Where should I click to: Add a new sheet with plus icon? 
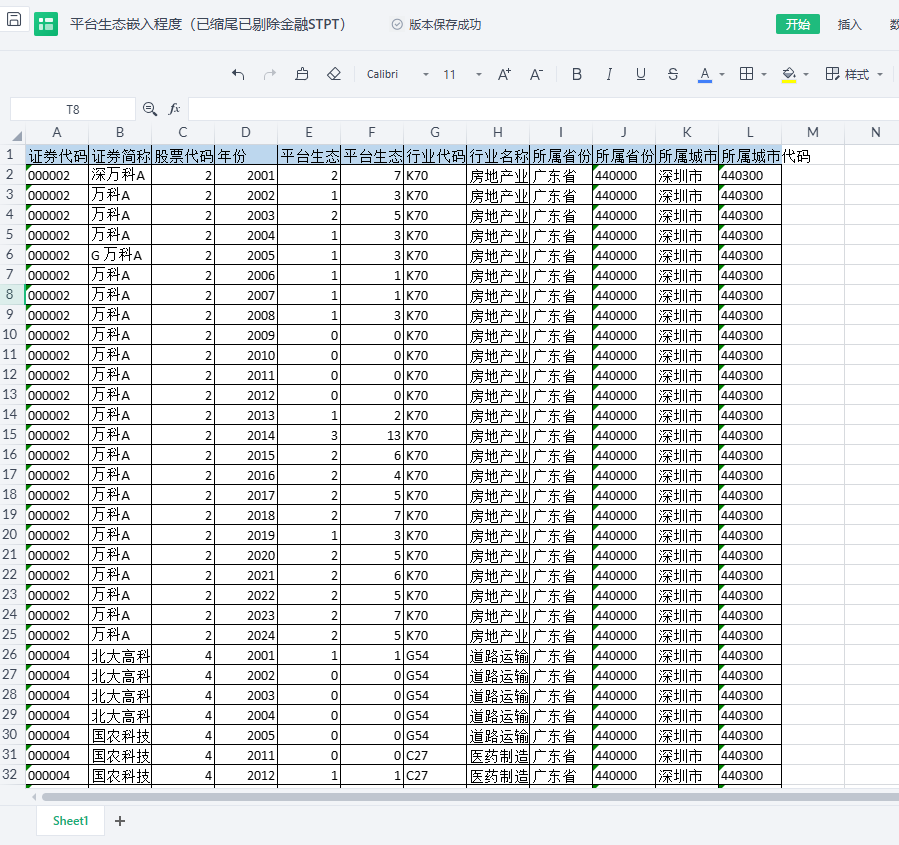[120, 821]
